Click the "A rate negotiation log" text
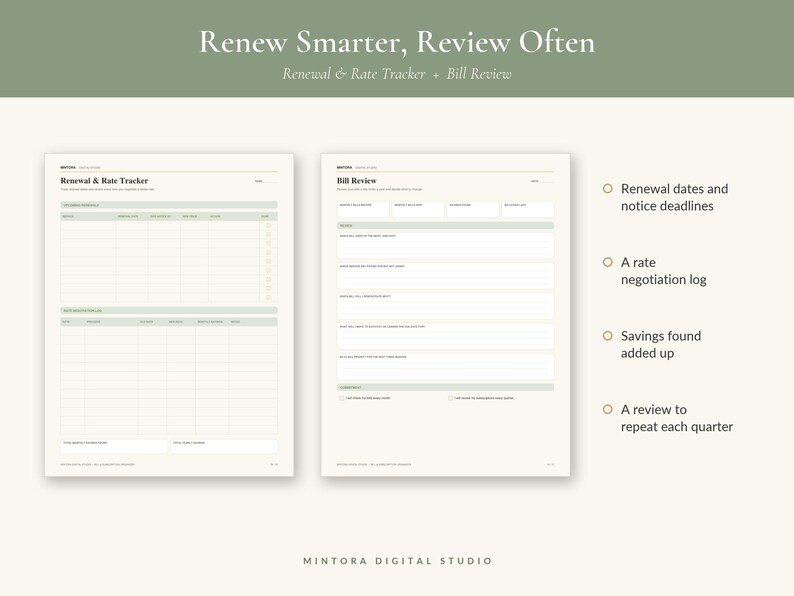Viewport: 794px width, 596px height. (663, 271)
